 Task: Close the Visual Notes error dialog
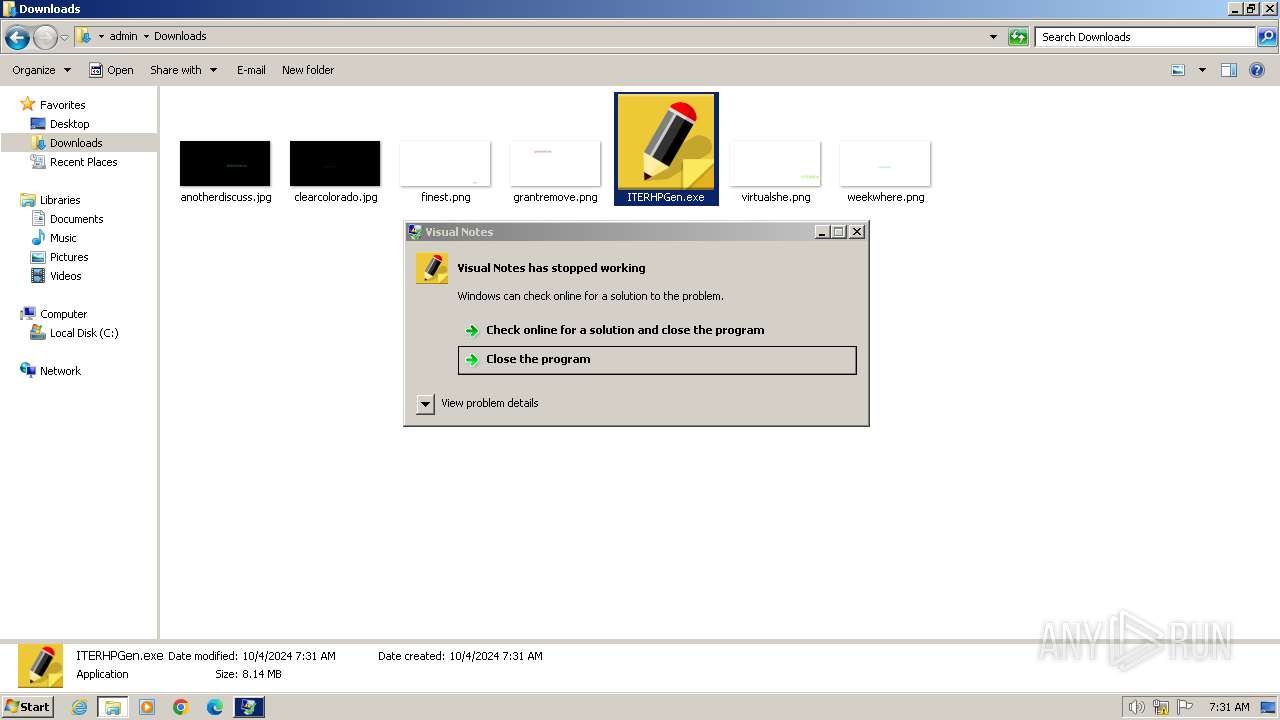click(x=857, y=232)
